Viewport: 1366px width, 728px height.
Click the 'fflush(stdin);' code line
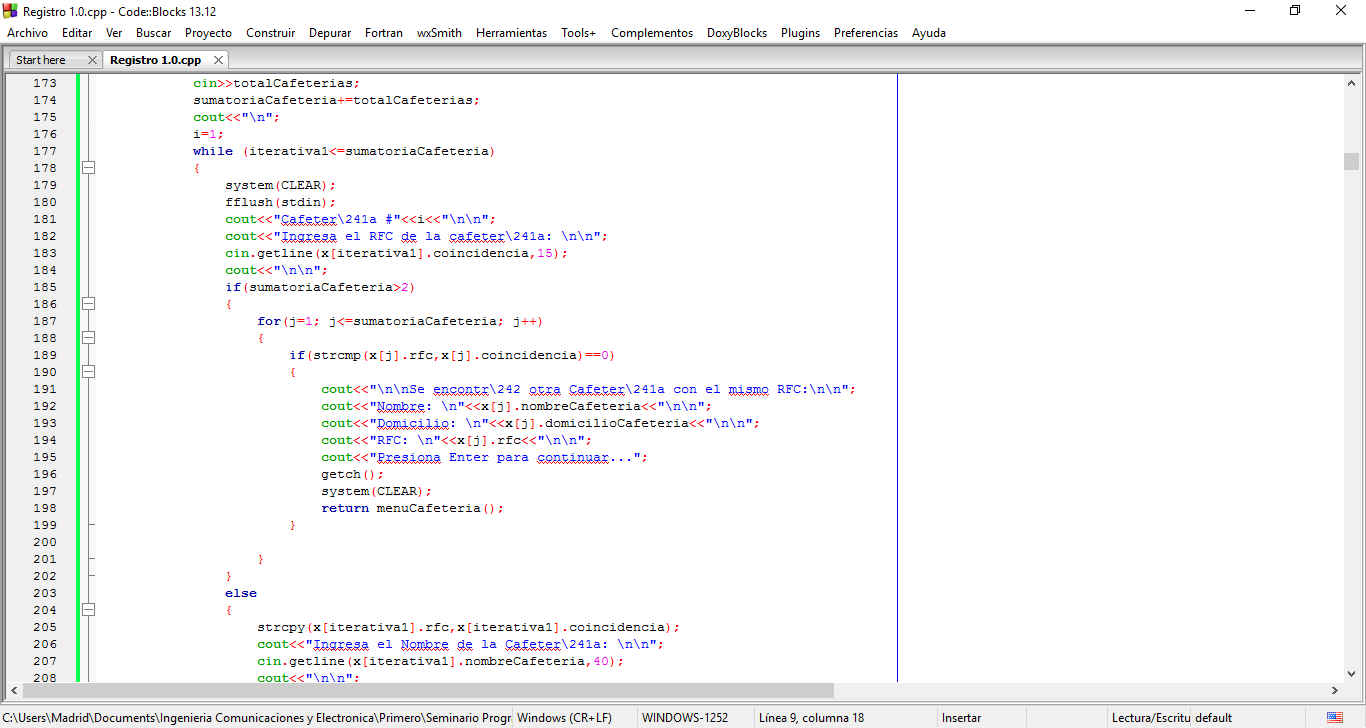coord(281,202)
